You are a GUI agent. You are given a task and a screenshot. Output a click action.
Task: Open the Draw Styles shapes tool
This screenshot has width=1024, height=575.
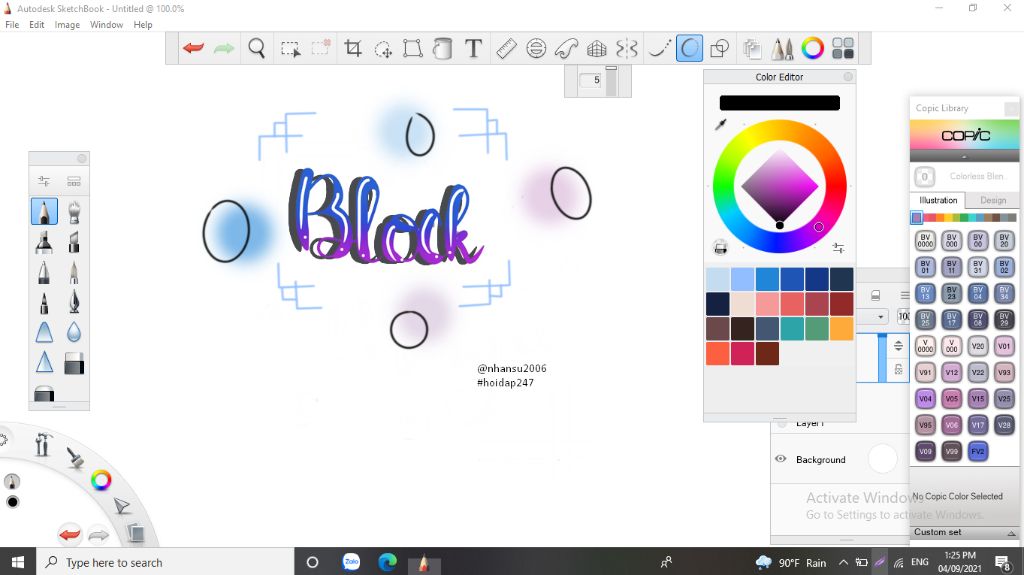click(x=720, y=48)
